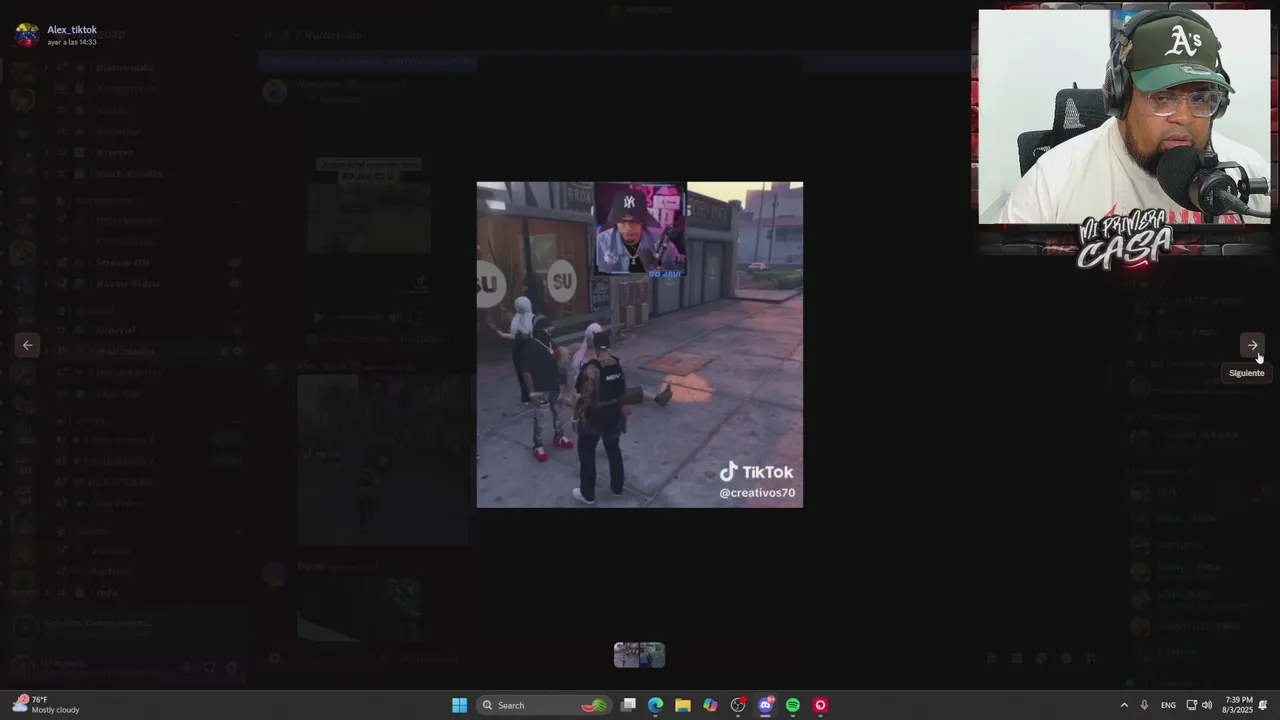Click the 'ayer a las 14:33' timestamp

coord(72,43)
